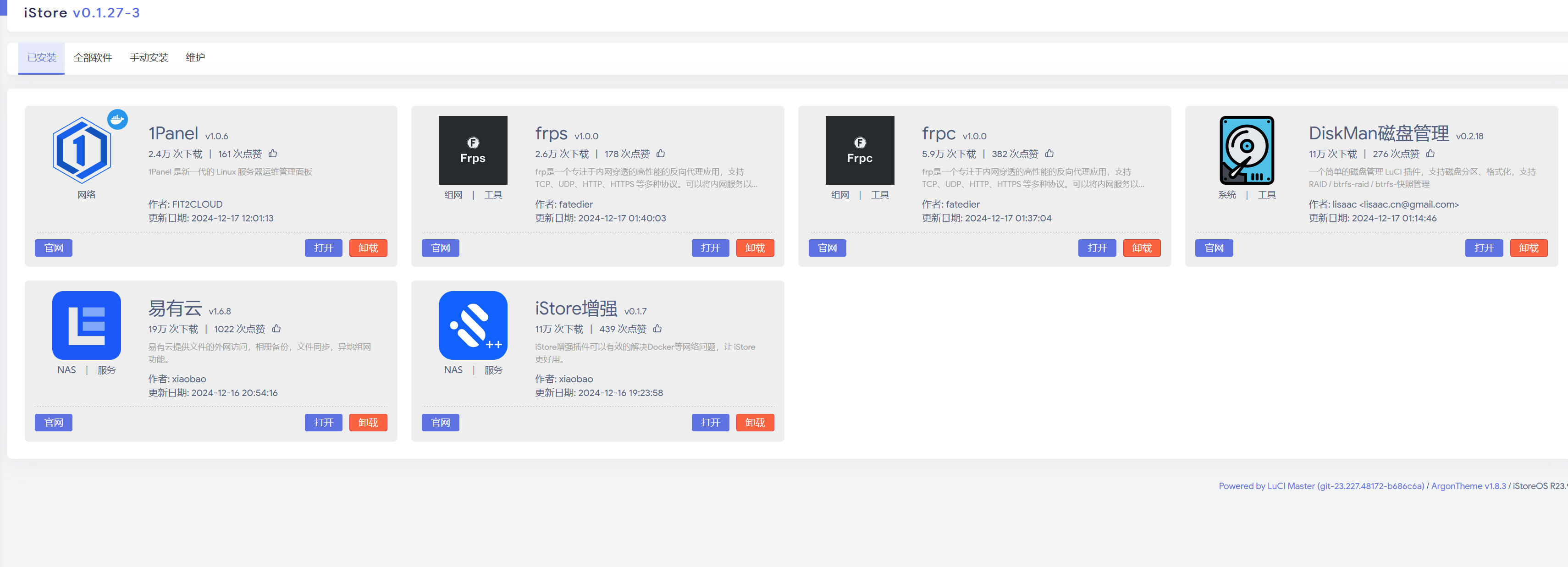Viewport: 1568px width, 567px height.
Task: Uninstall iStore增强 with 卸载 button
Action: (x=755, y=422)
